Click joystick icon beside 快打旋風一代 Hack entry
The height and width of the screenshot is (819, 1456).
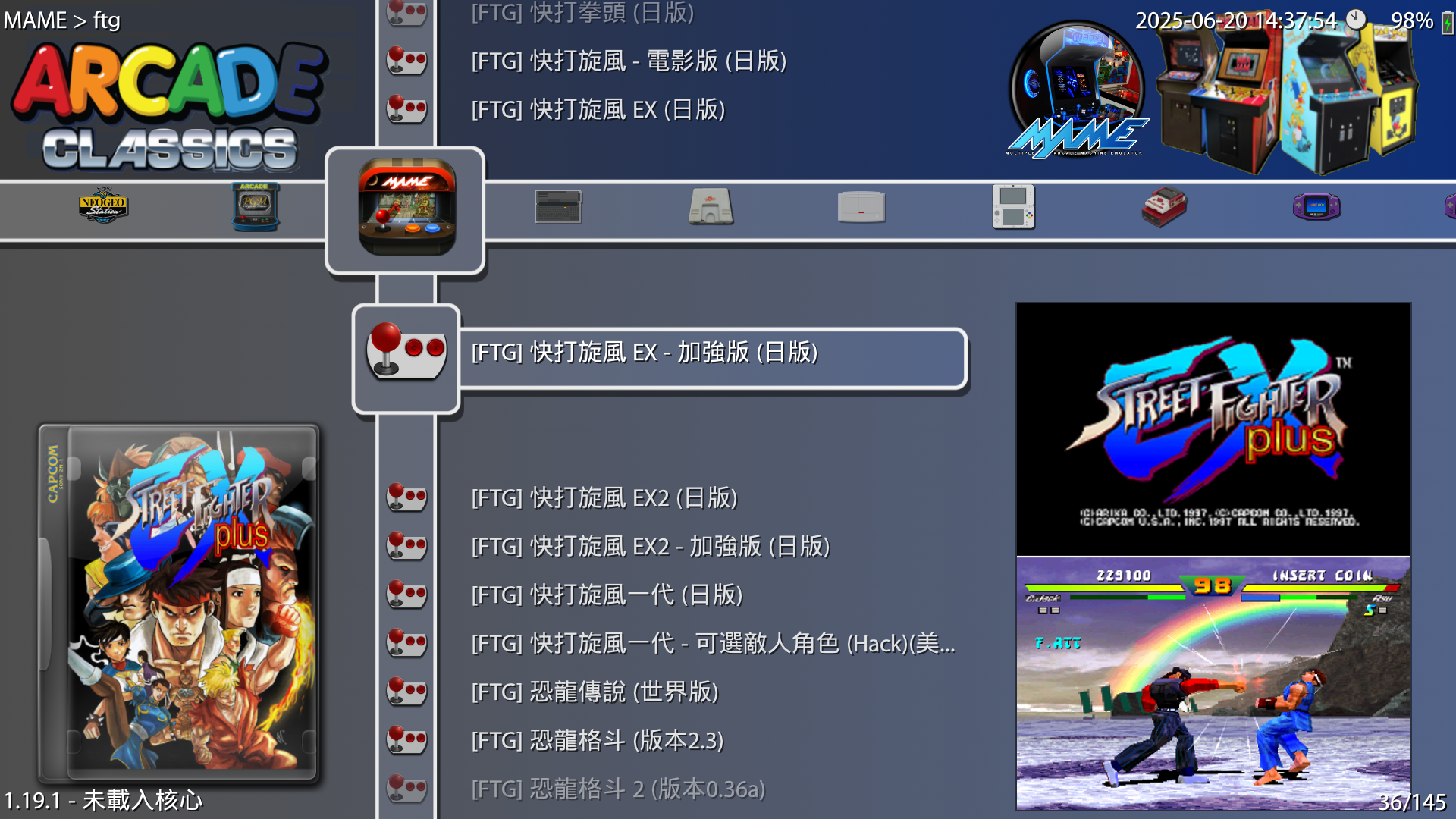[406, 643]
